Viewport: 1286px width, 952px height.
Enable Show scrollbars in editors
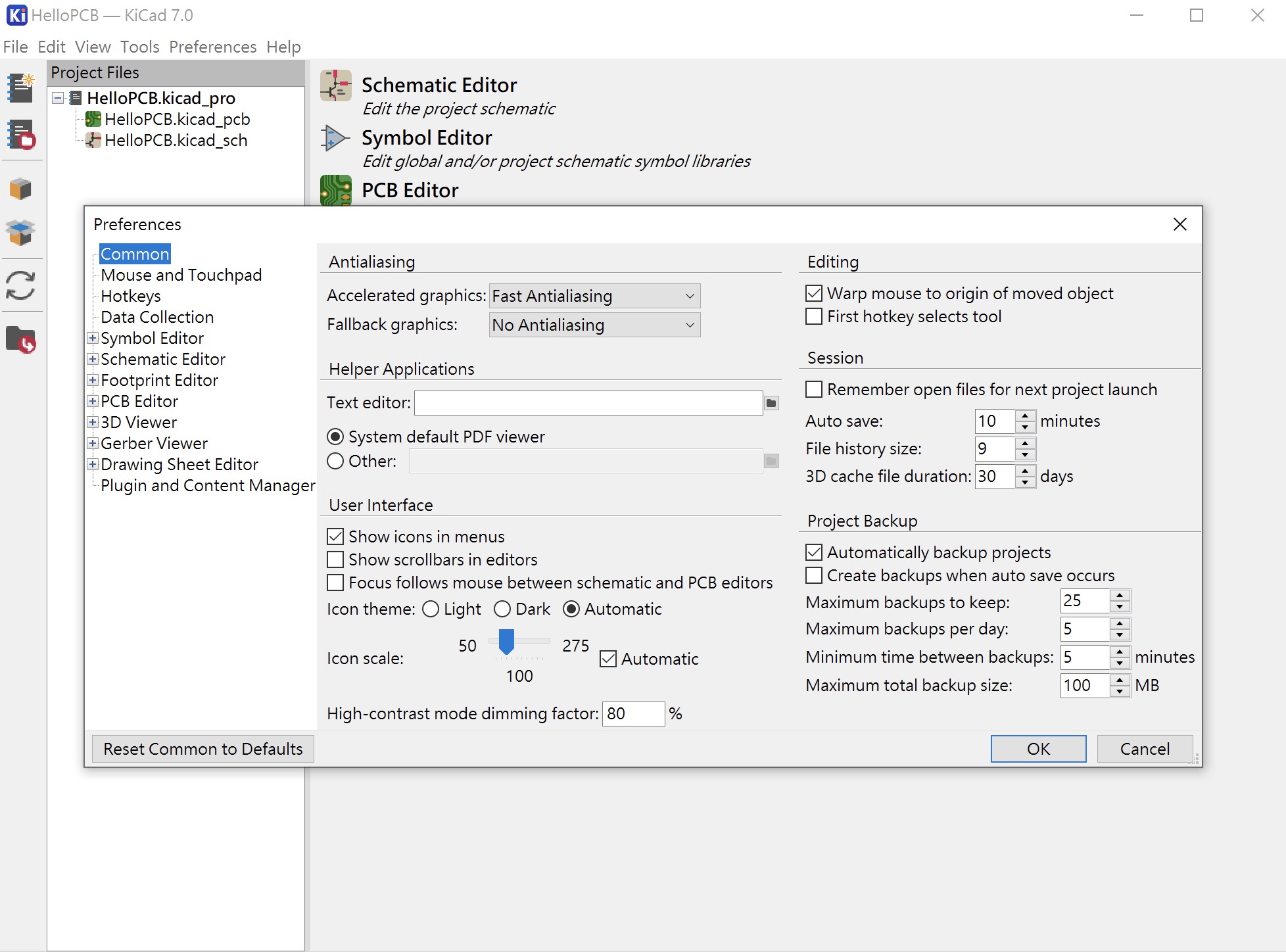tap(335, 559)
